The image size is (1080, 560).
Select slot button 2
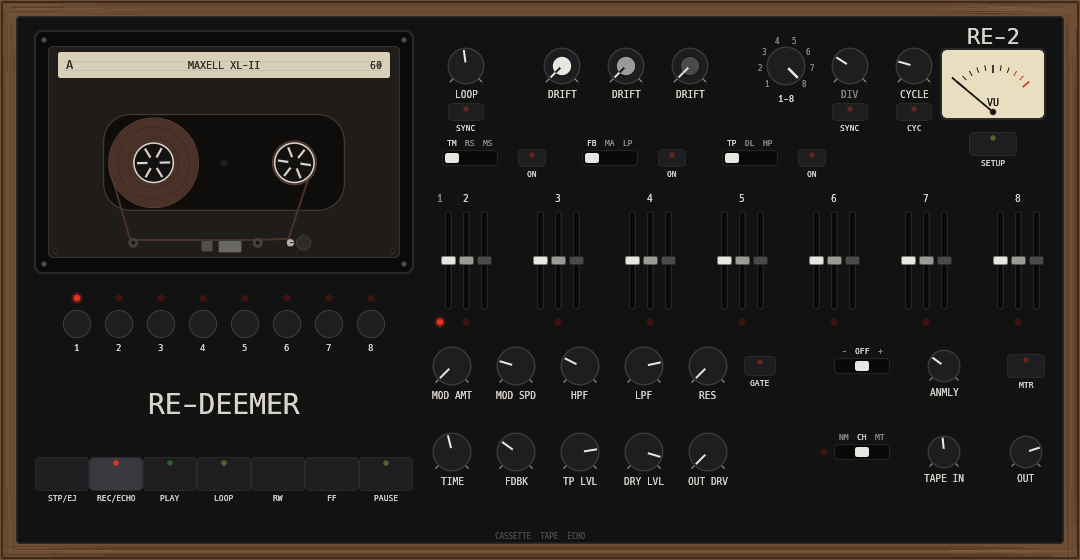click(118, 324)
